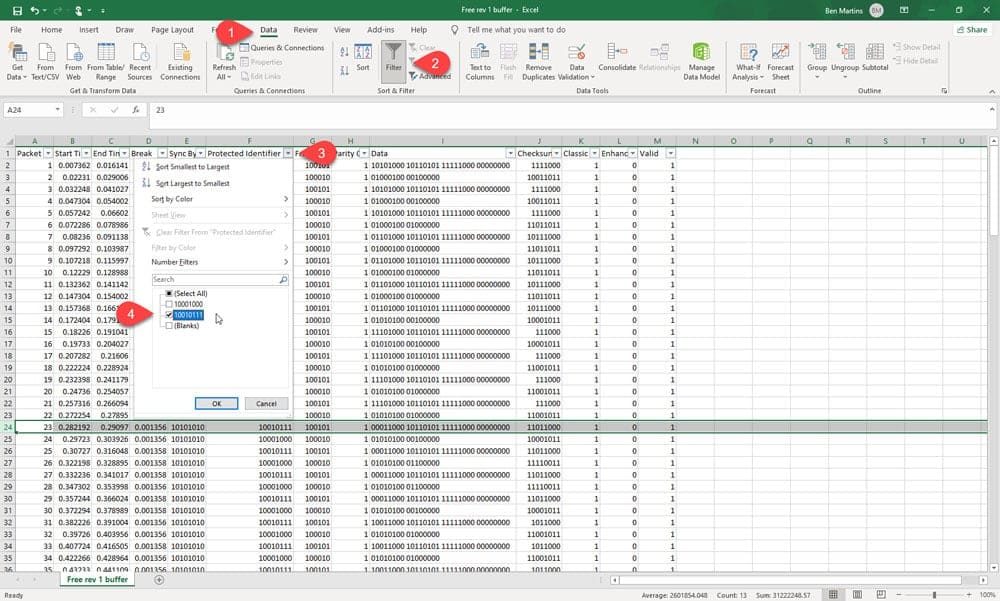Open Get Data in ribbon
The height and width of the screenshot is (601, 1000).
click(x=17, y=62)
